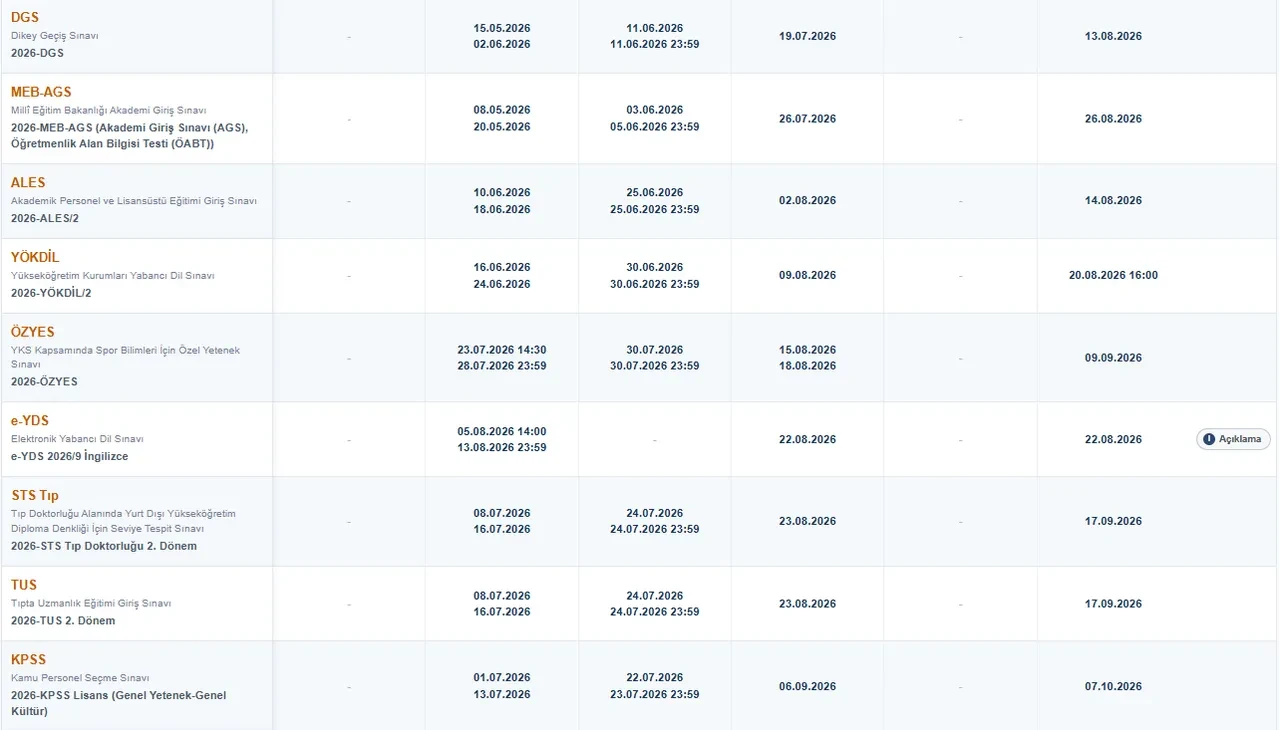Select the ALES exam heading

pyautogui.click(x=28, y=183)
